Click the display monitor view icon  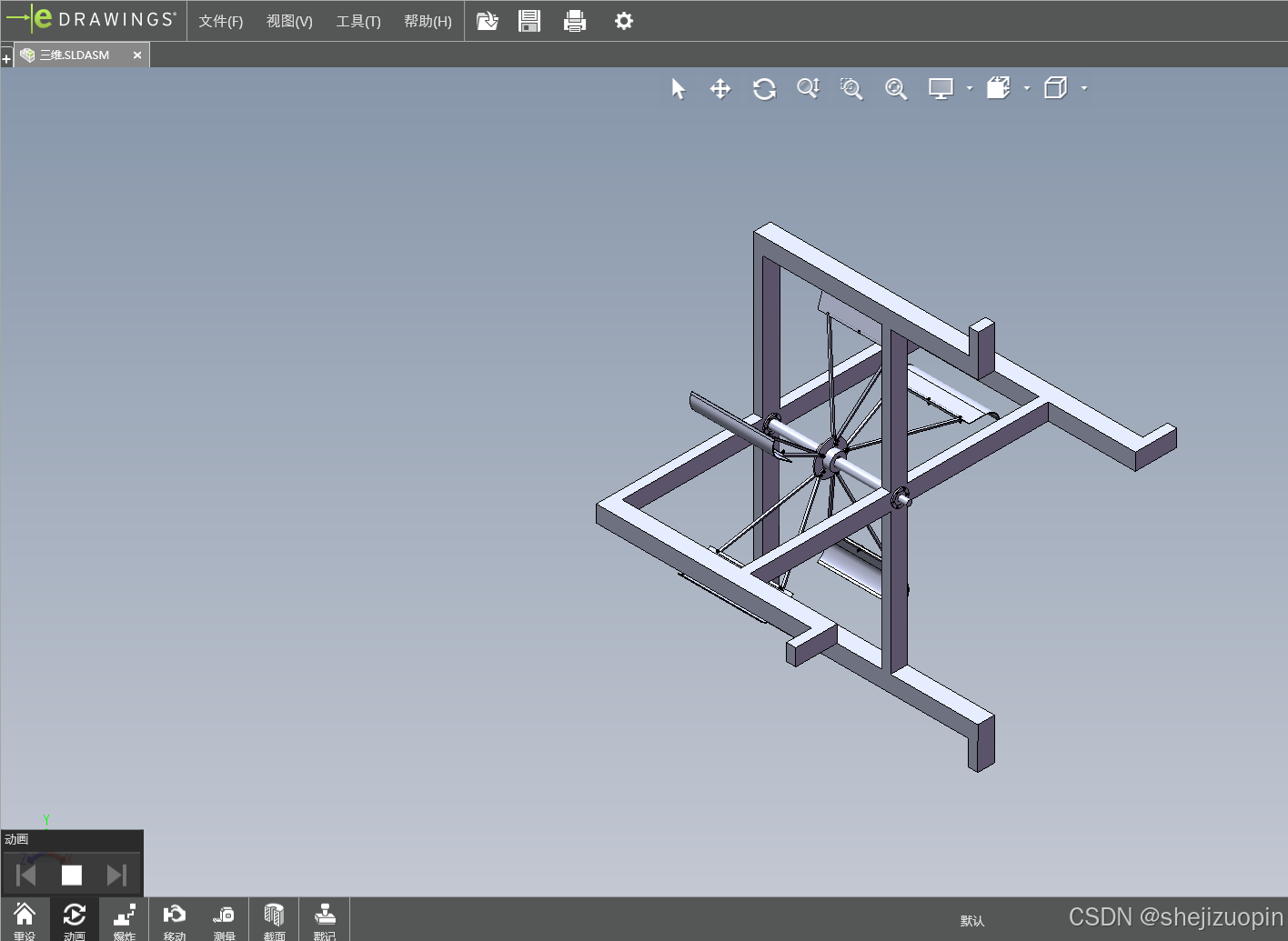point(941,88)
